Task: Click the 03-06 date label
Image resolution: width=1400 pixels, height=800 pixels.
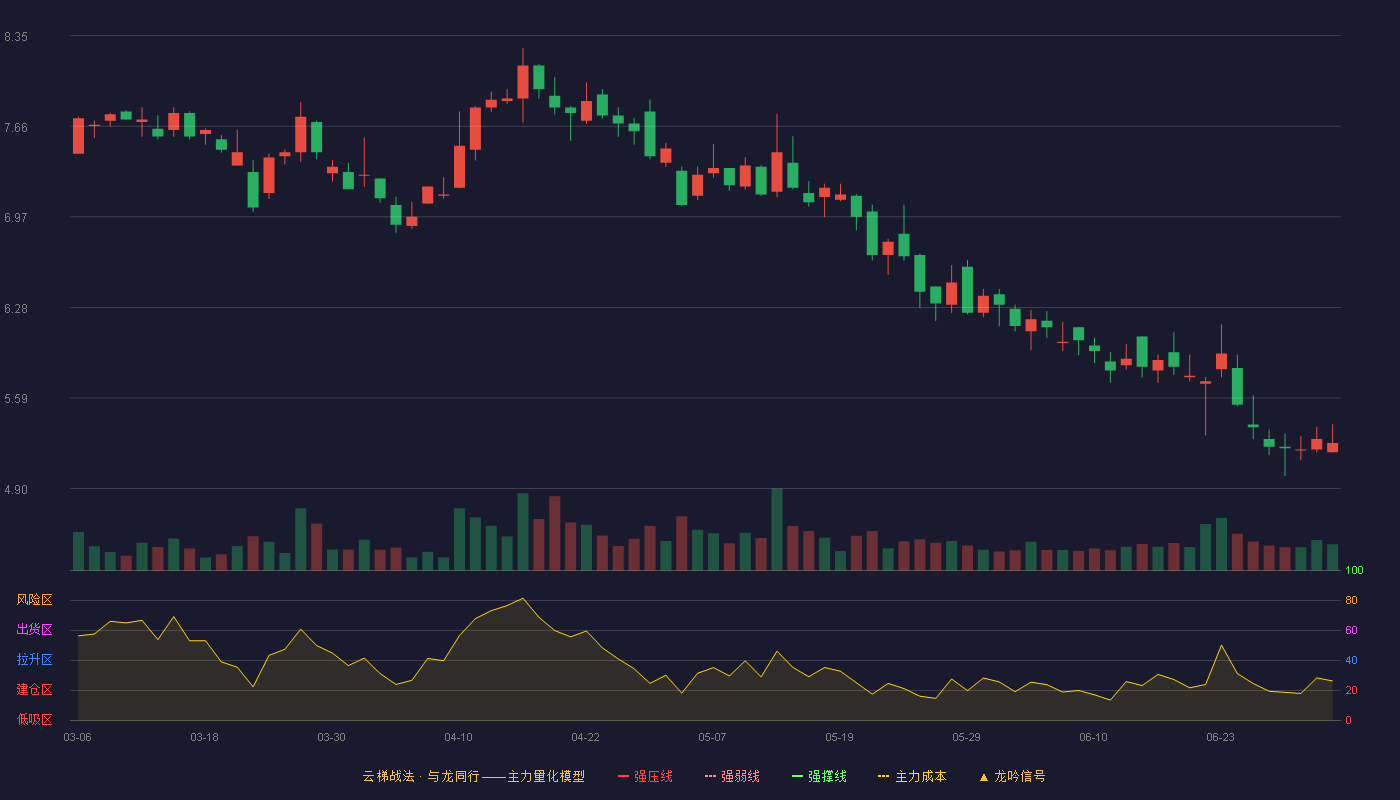Action: pyautogui.click(x=78, y=737)
